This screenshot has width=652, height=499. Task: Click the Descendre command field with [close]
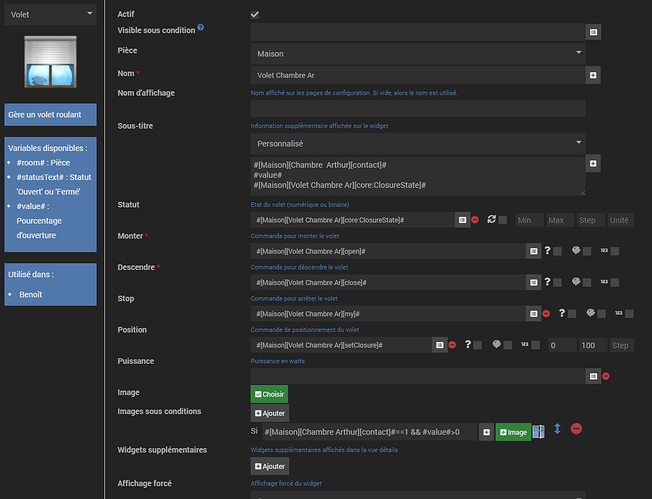[388, 282]
